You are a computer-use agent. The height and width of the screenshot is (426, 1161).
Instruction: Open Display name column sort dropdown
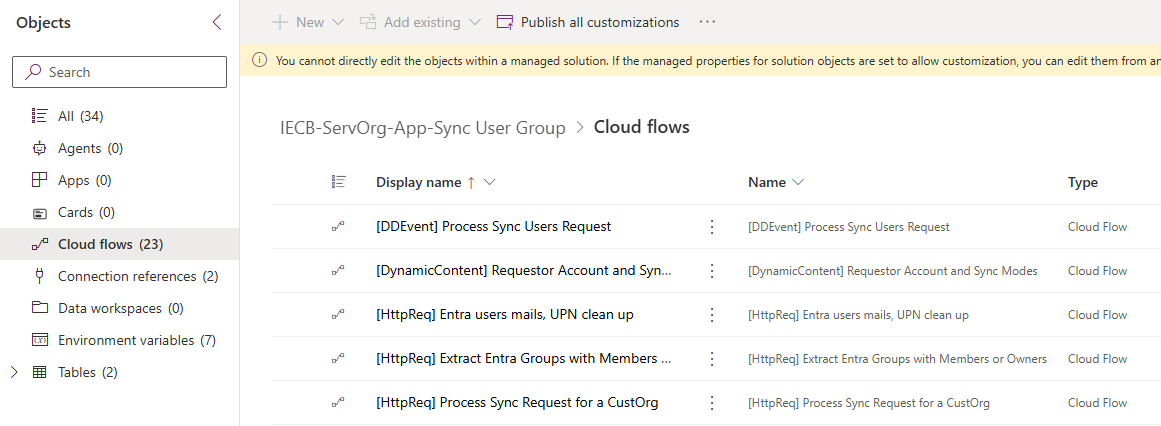[x=489, y=182]
